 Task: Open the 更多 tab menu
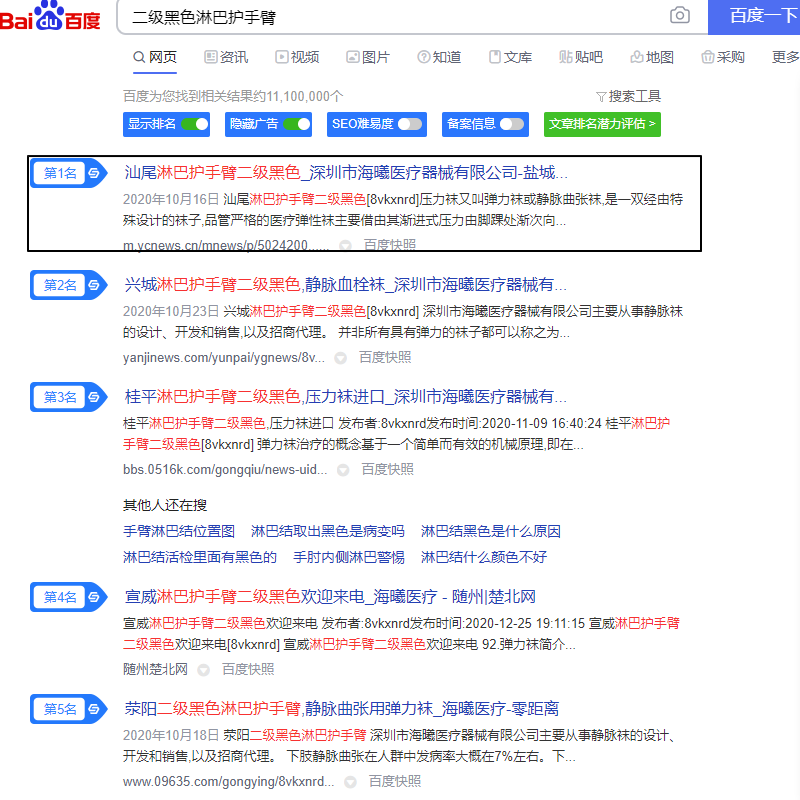(786, 57)
